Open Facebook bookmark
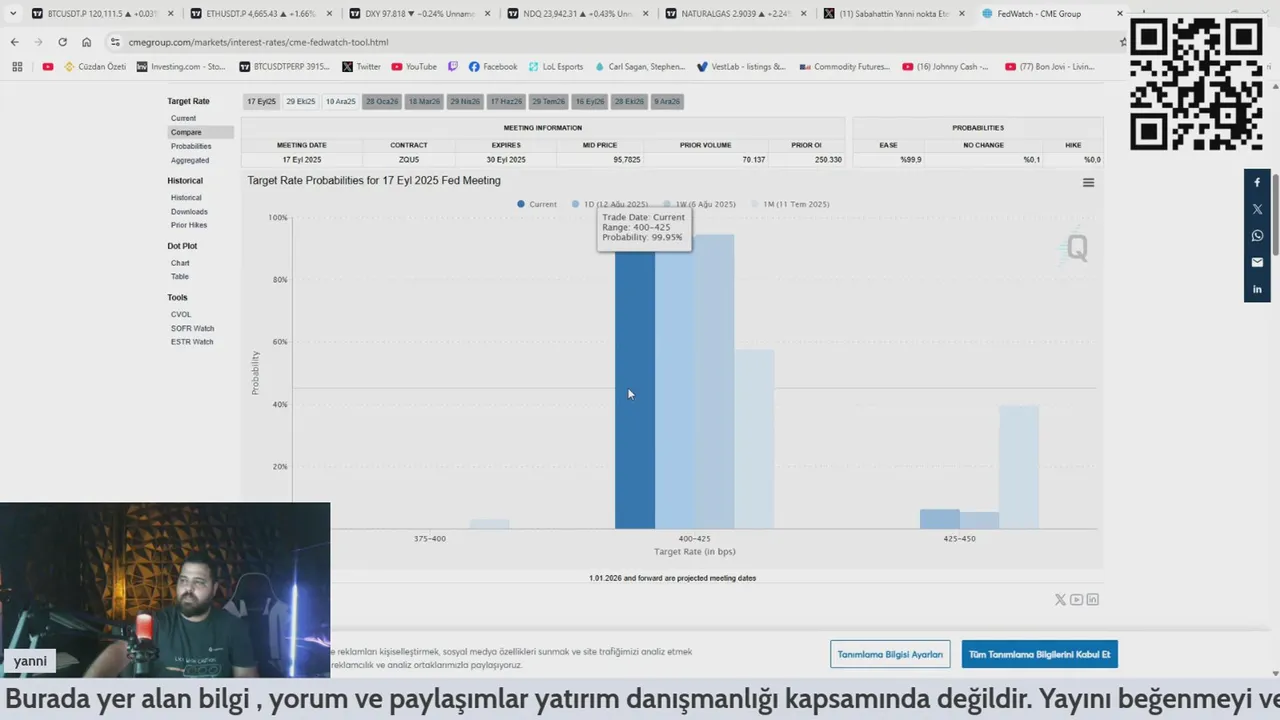 493,67
